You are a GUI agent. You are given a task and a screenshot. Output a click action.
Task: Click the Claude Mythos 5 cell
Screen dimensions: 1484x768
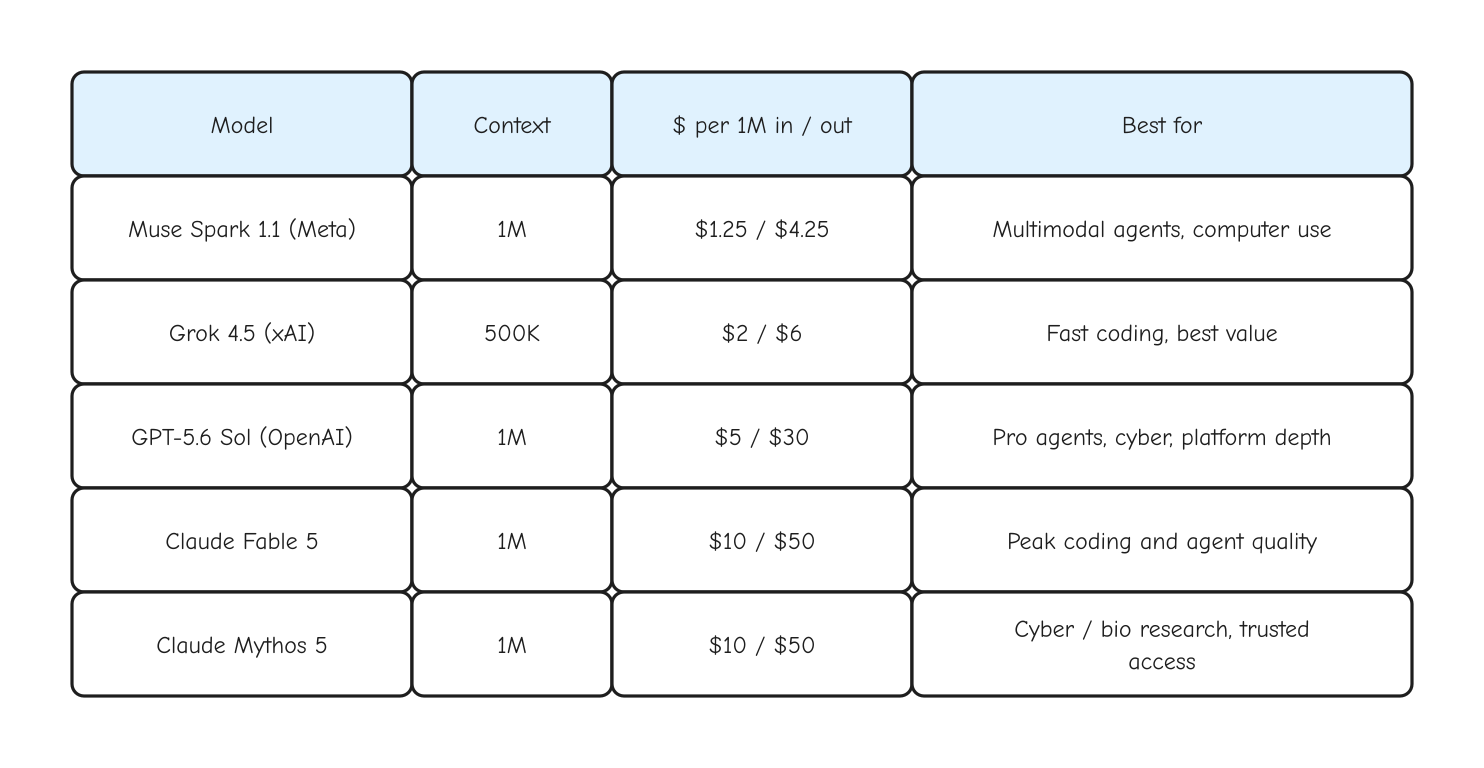[242, 644]
